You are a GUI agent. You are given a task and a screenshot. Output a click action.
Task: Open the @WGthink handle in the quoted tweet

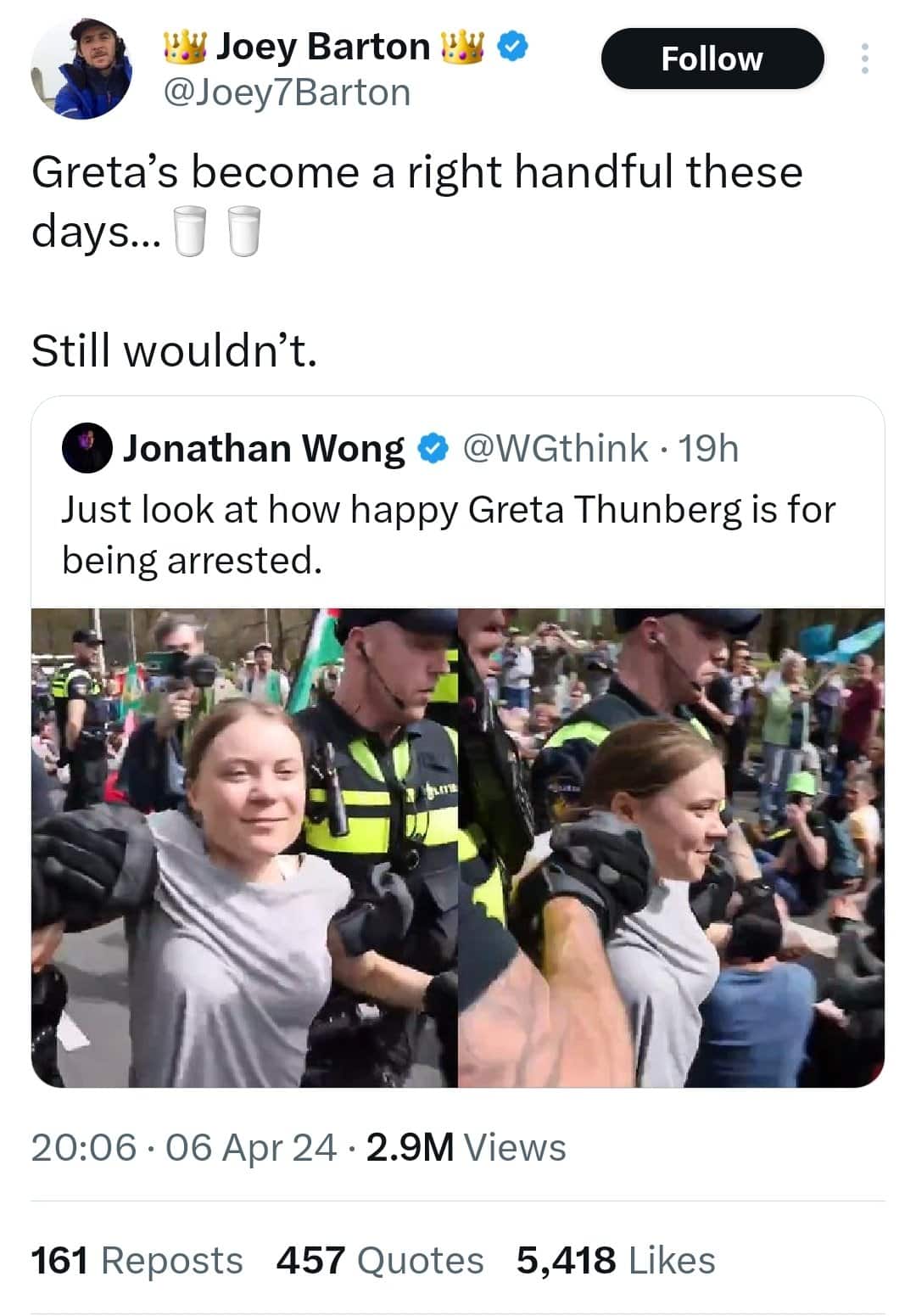[556, 448]
